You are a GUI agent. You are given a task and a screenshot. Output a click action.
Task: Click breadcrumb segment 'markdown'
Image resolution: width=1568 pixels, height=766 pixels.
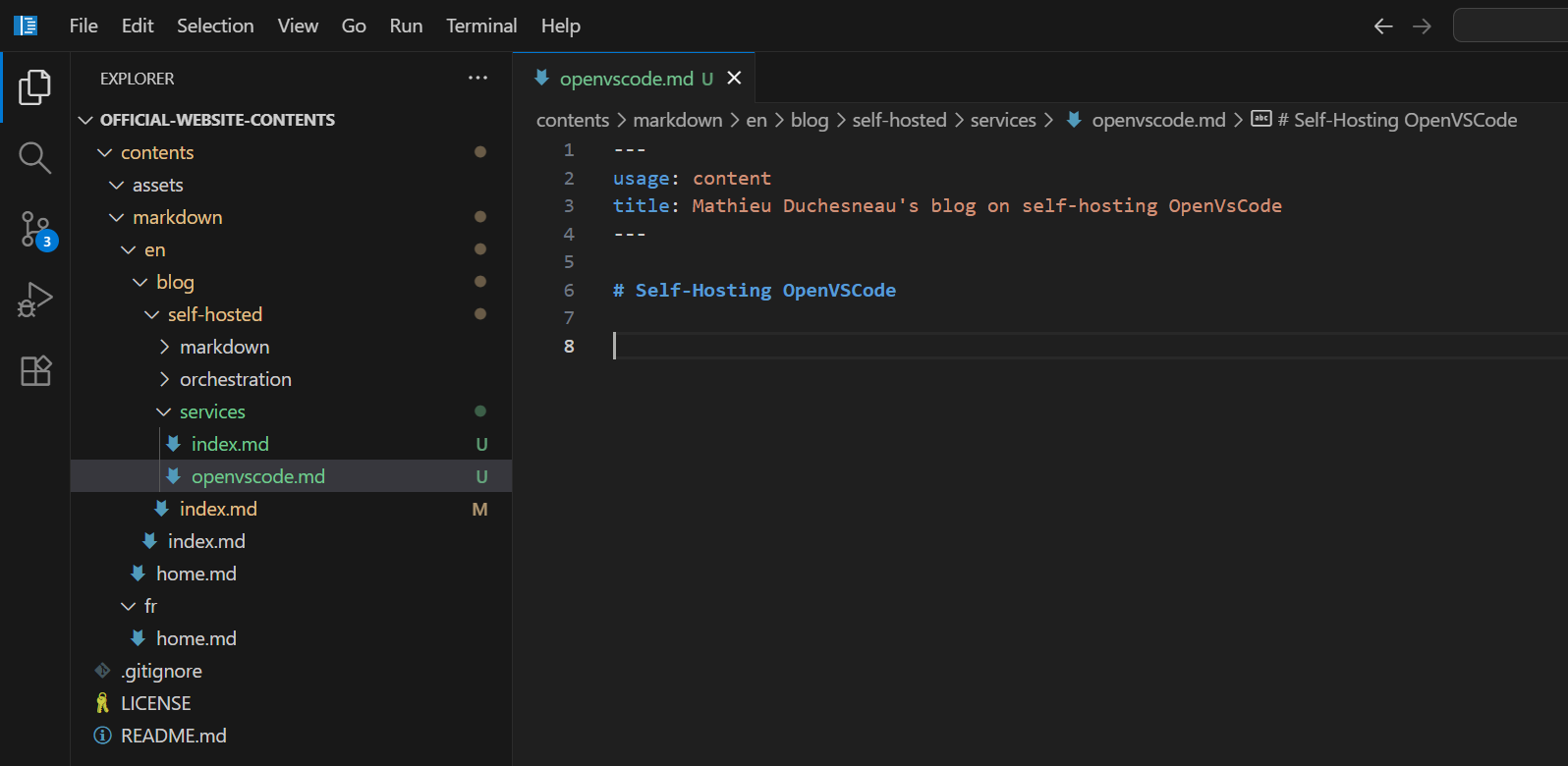pyautogui.click(x=678, y=120)
